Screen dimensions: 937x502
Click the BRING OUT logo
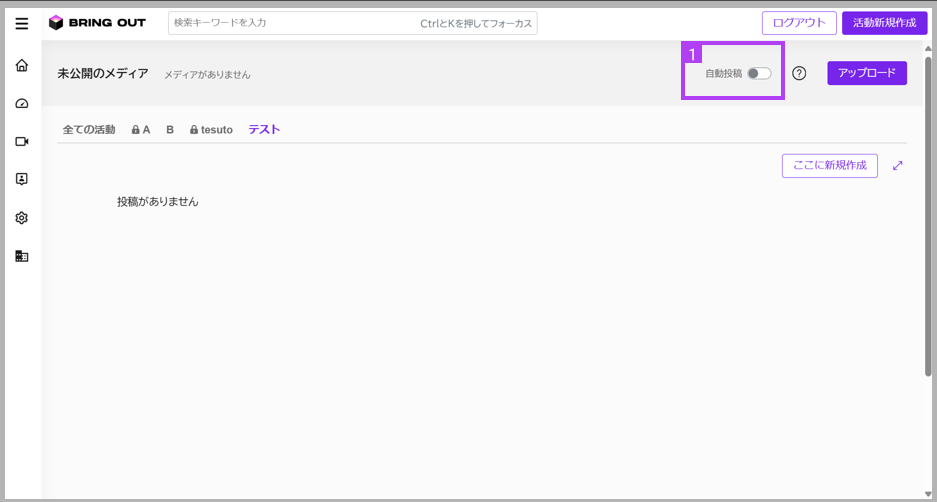pos(97,23)
